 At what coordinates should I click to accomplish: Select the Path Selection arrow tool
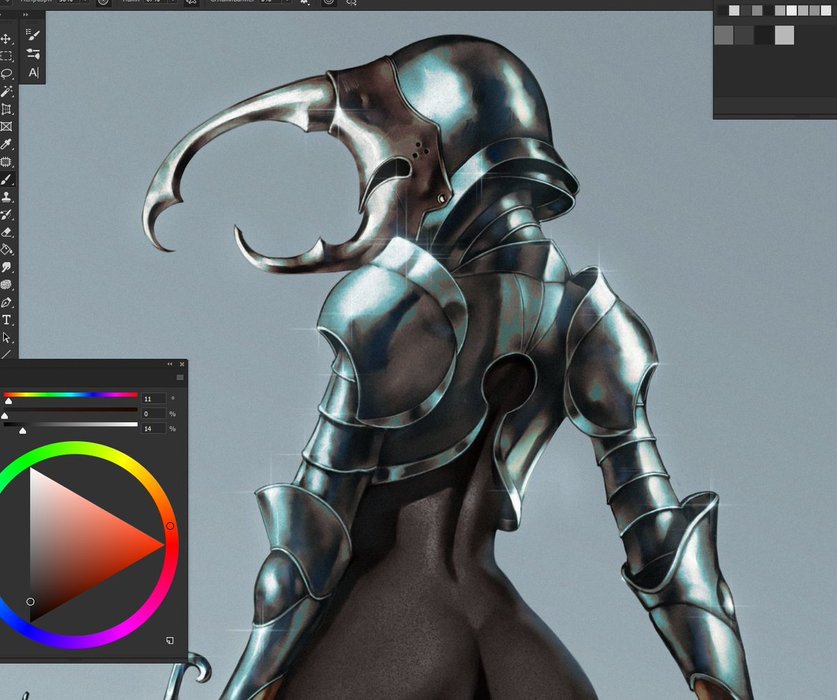6,337
